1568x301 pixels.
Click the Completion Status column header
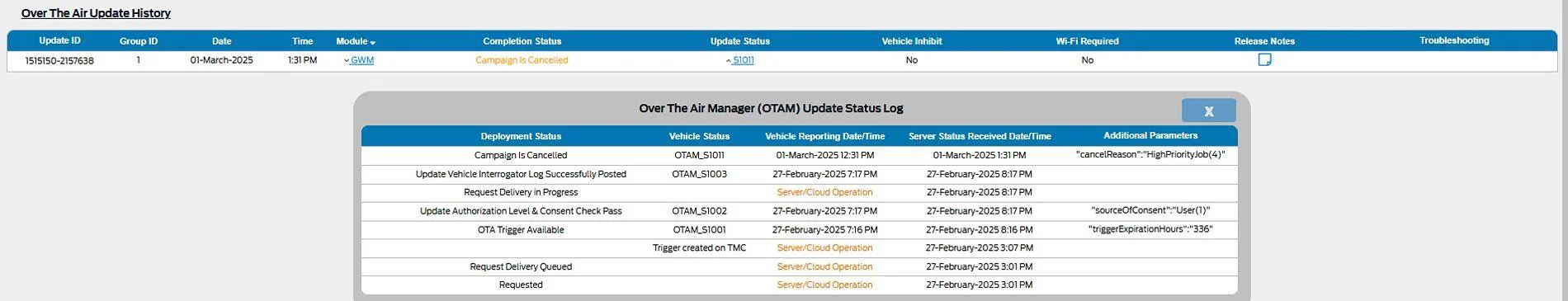pos(522,41)
